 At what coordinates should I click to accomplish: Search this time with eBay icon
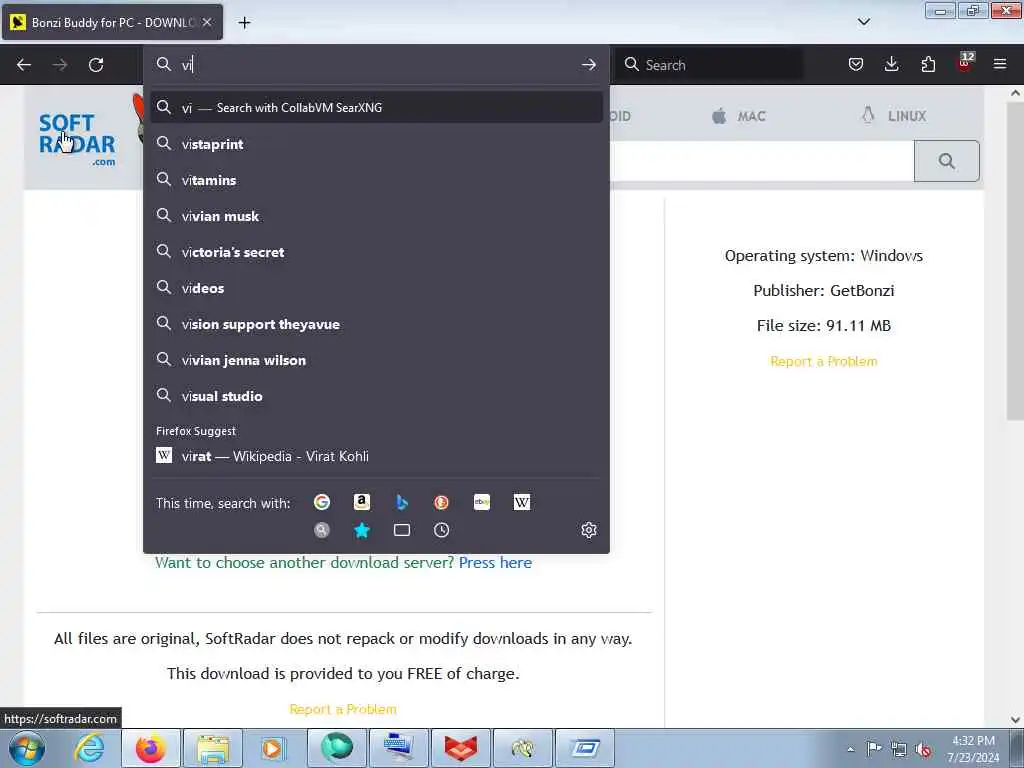(x=482, y=502)
